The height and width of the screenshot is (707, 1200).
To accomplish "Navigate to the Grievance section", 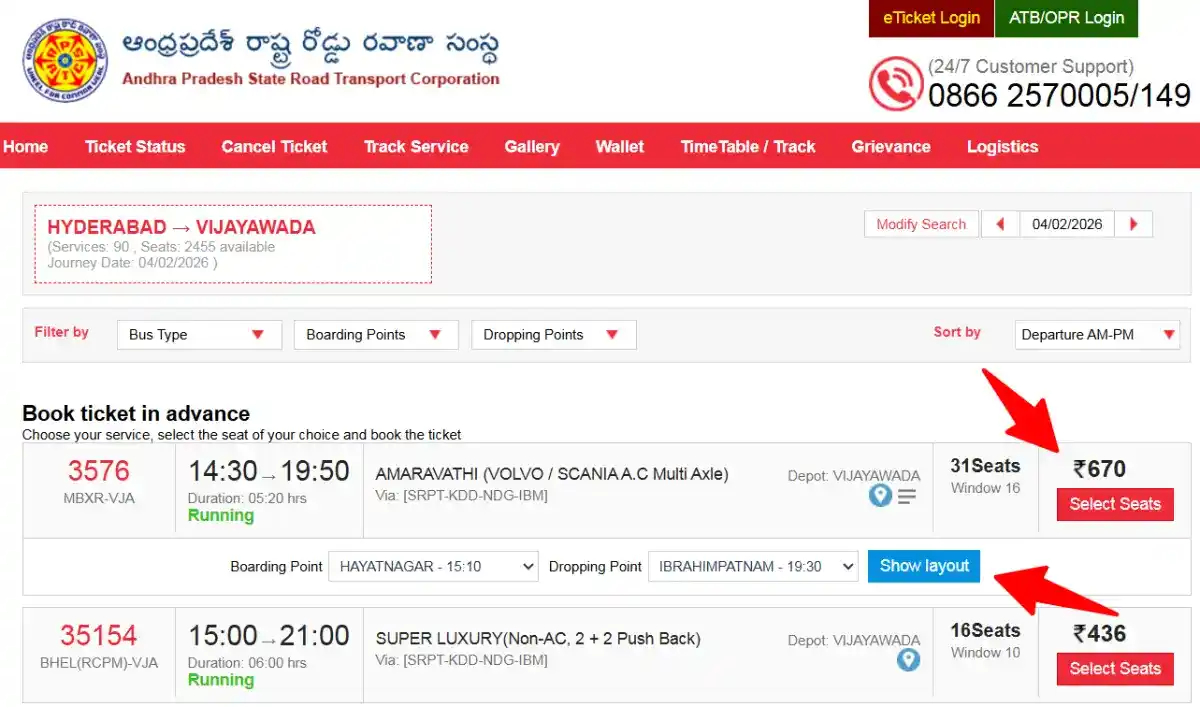I will pyautogui.click(x=890, y=146).
